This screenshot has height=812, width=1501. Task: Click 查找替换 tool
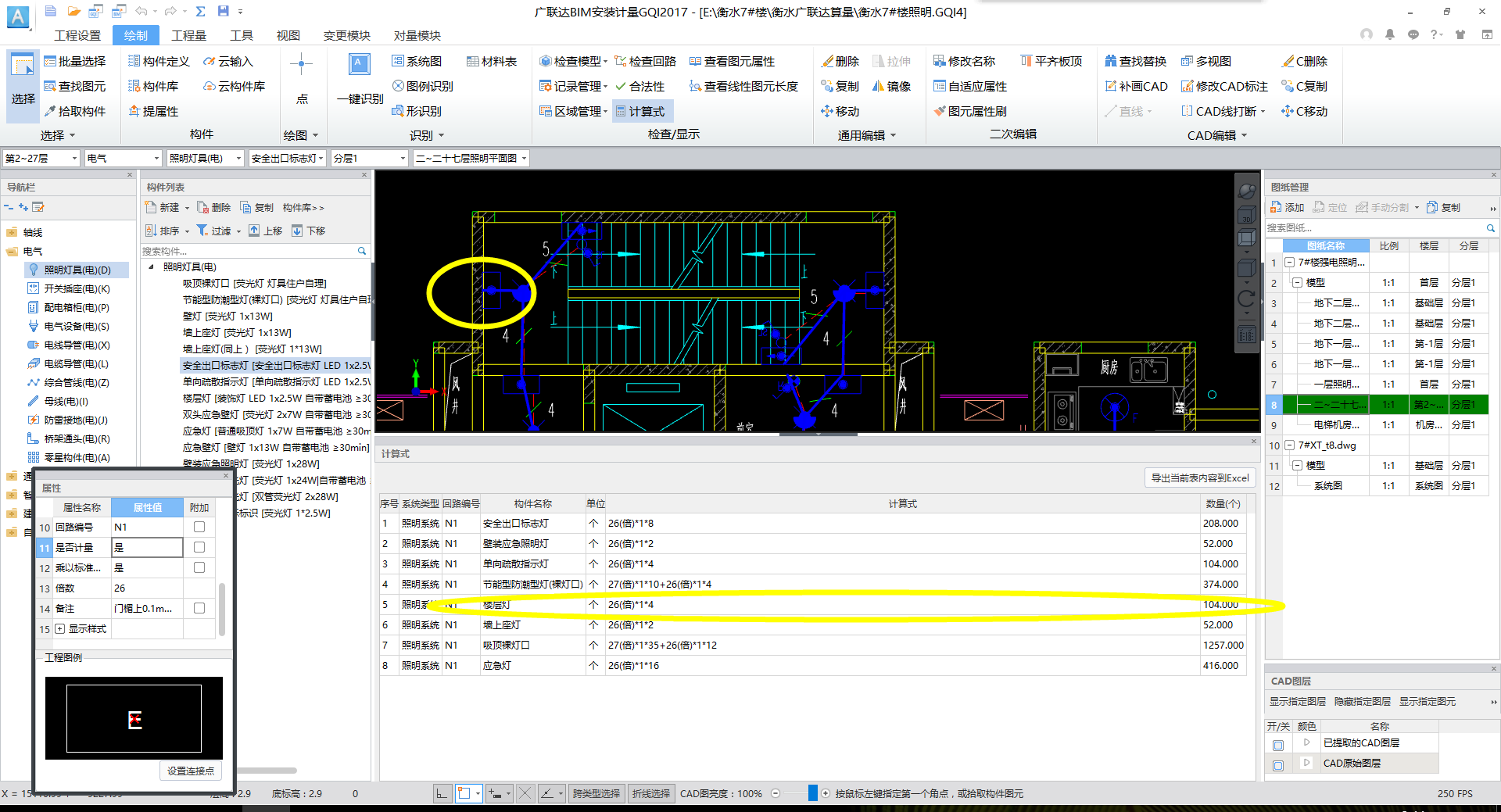pyautogui.click(x=1136, y=61)
